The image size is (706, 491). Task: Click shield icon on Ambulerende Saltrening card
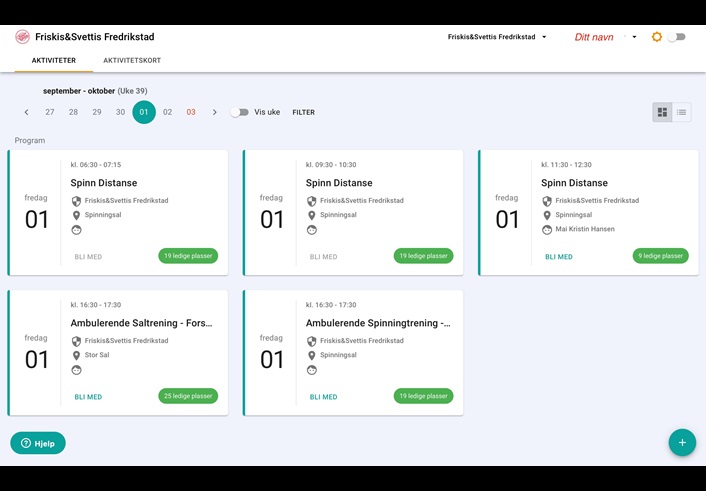click(77, 341)
